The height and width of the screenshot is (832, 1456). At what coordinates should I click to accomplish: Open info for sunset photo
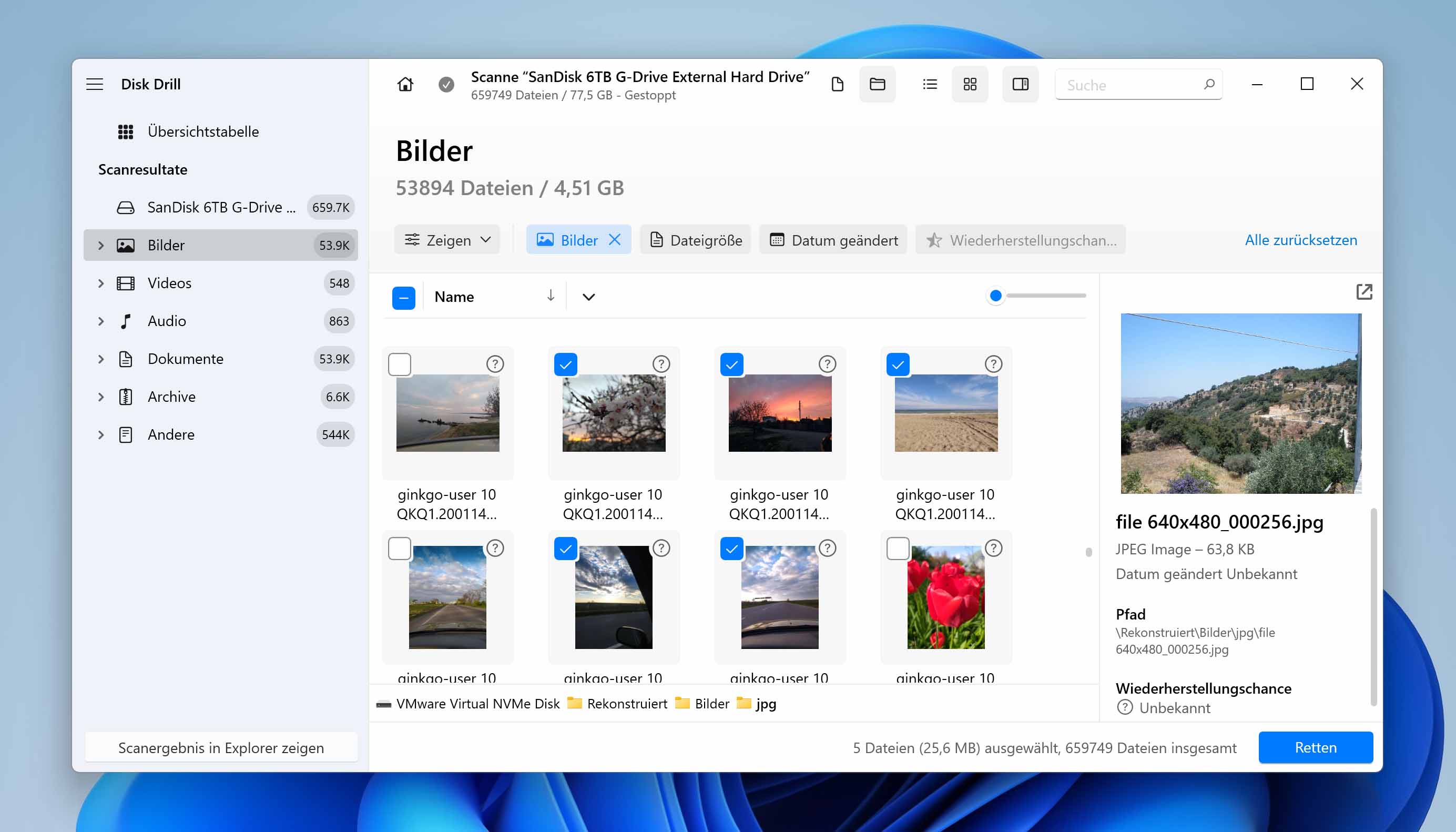click(x=827, y=364)
